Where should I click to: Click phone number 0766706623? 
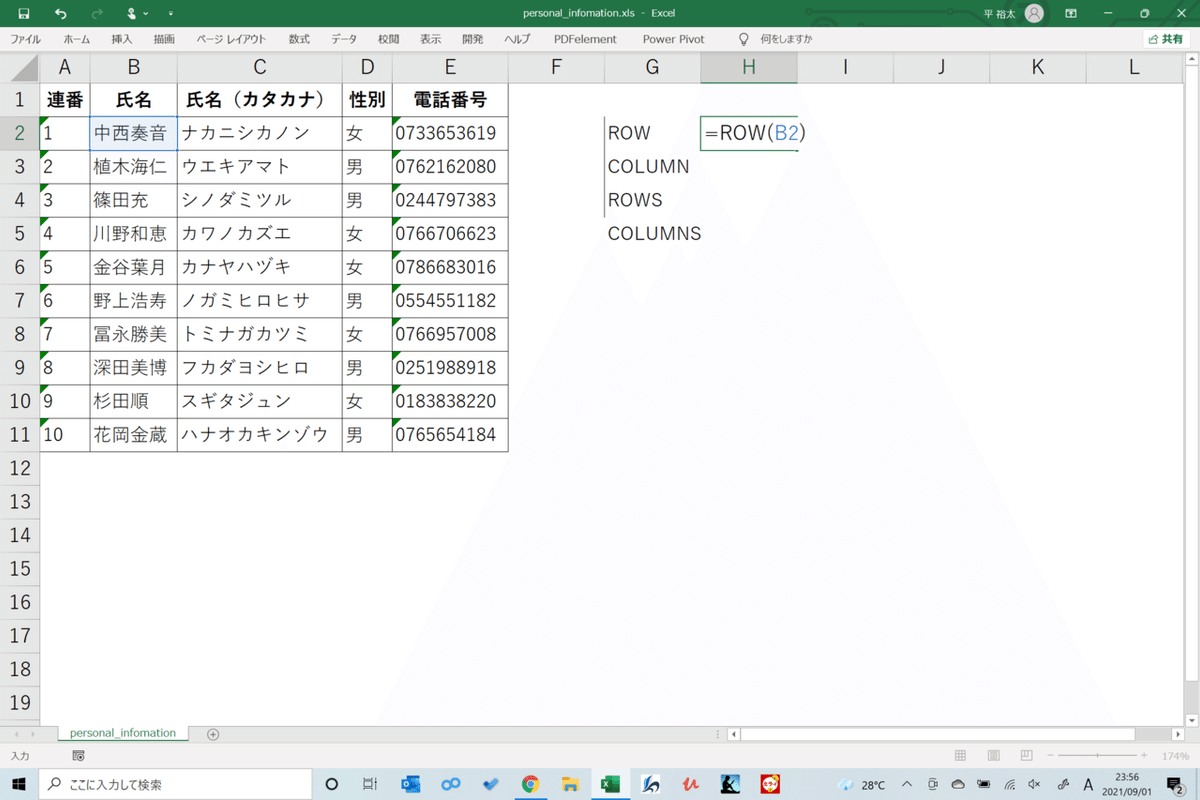(x=450, y=234)
